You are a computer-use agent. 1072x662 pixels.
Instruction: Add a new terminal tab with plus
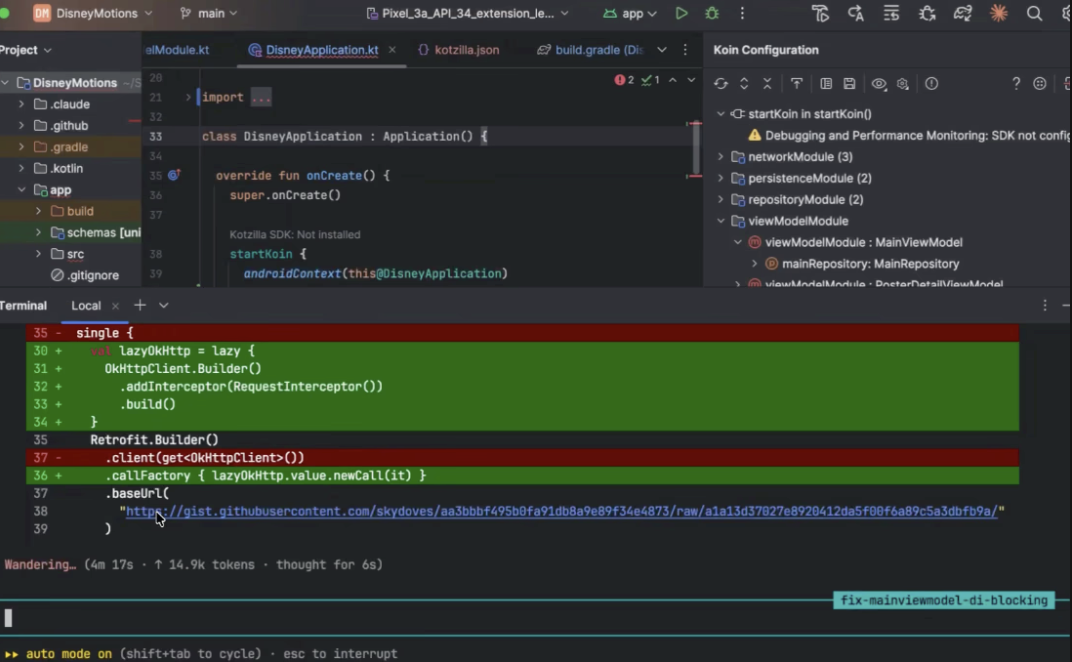(x=139, y=305)
